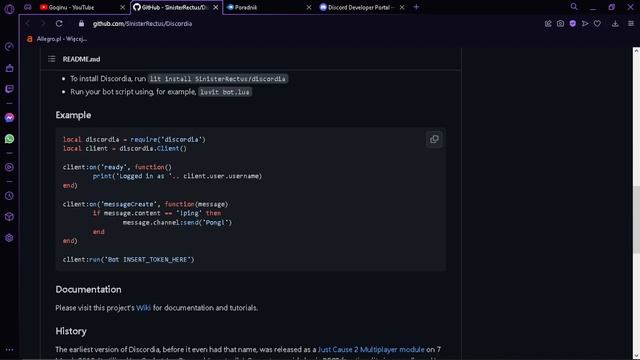This screenshot has height=360, width=640.
Task: Open the shopping bag sidebar icon
Action: (9, 68)
